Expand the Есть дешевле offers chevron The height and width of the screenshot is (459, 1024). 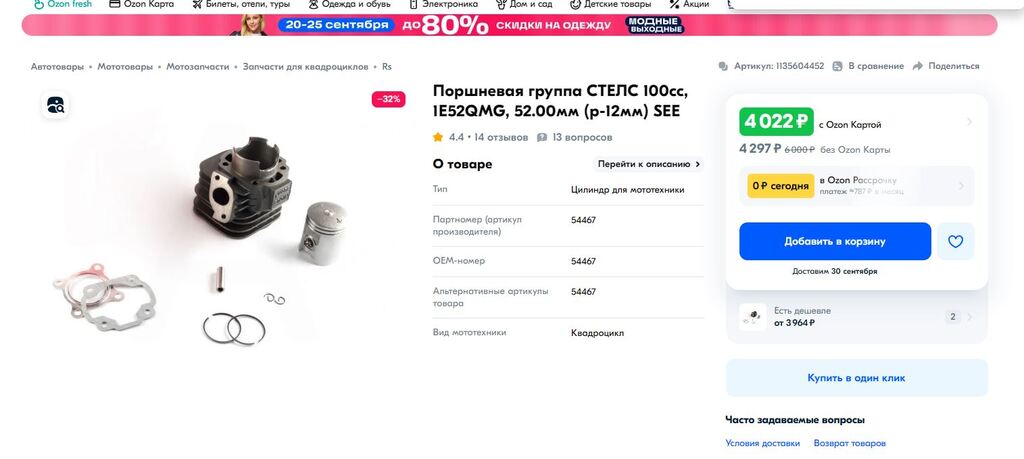(970, 317)
